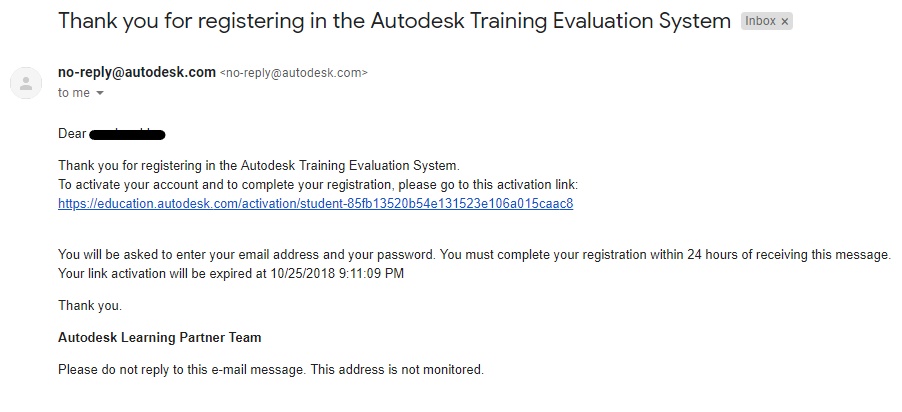
Task: Click the "to me" recipient text
Action: point(73,93)
